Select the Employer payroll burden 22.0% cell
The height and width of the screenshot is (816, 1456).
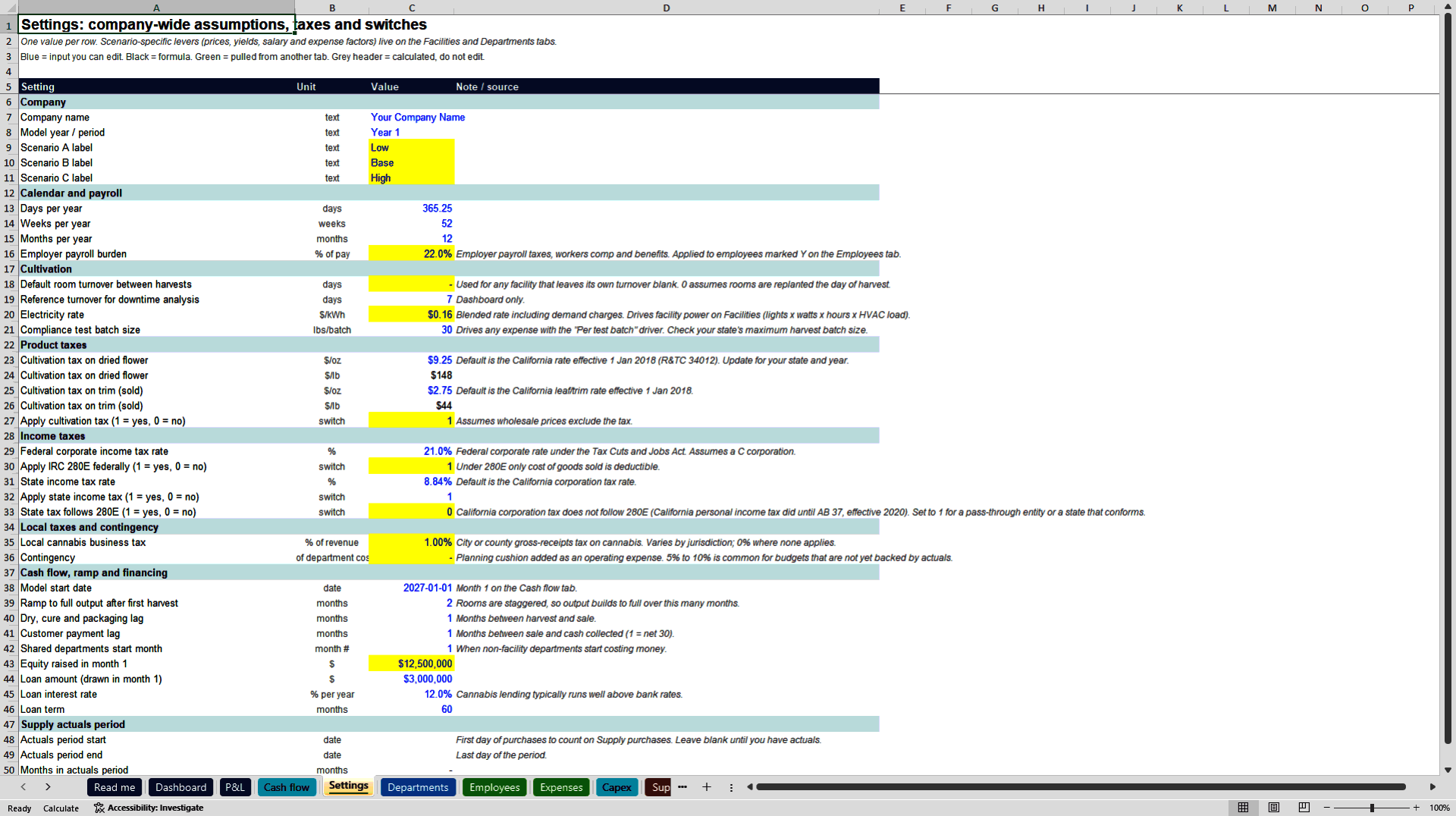click(x=411, y=254)
